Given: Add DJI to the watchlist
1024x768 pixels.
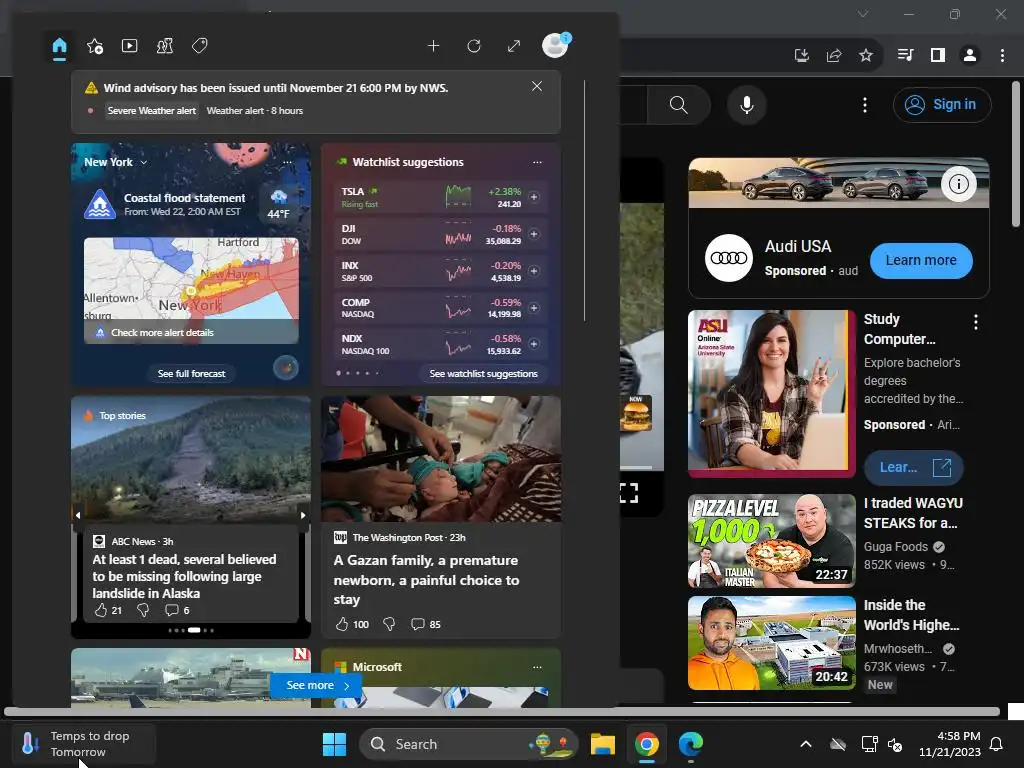Looking at the screenshot, I should click(534, 234).
